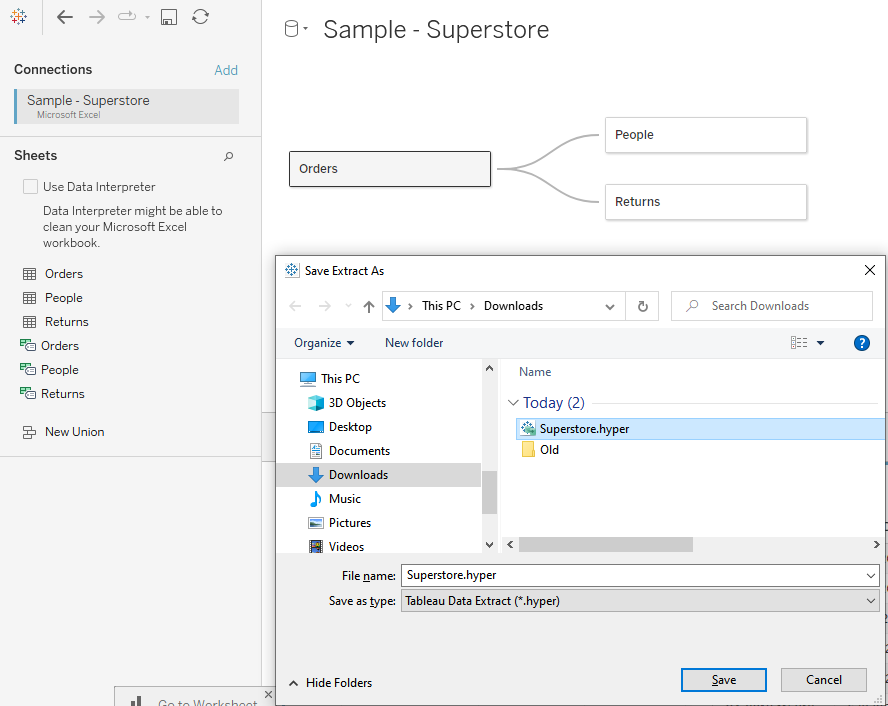Viewport: 888px width, 706px height.
Task: Click the save disk icon in the Tableau toolbar
Action: coord(169,17)
